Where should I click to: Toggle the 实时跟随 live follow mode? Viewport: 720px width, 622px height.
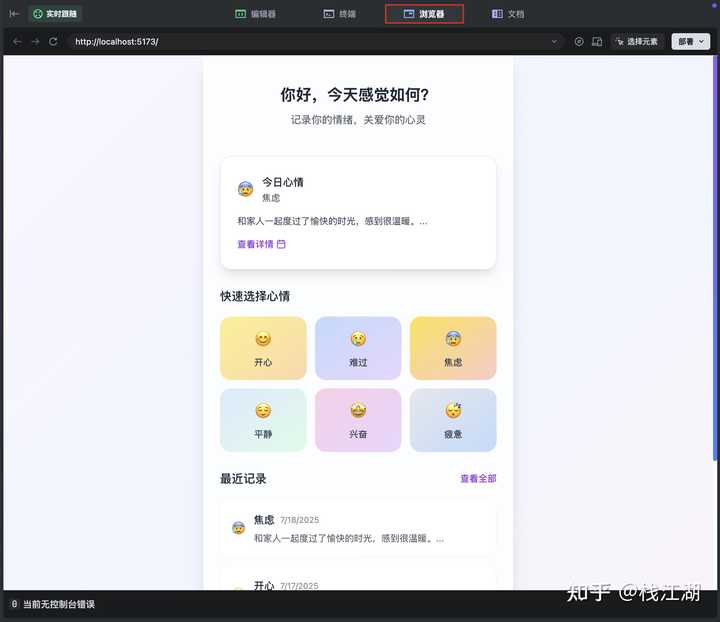click(x=55, y=14)
